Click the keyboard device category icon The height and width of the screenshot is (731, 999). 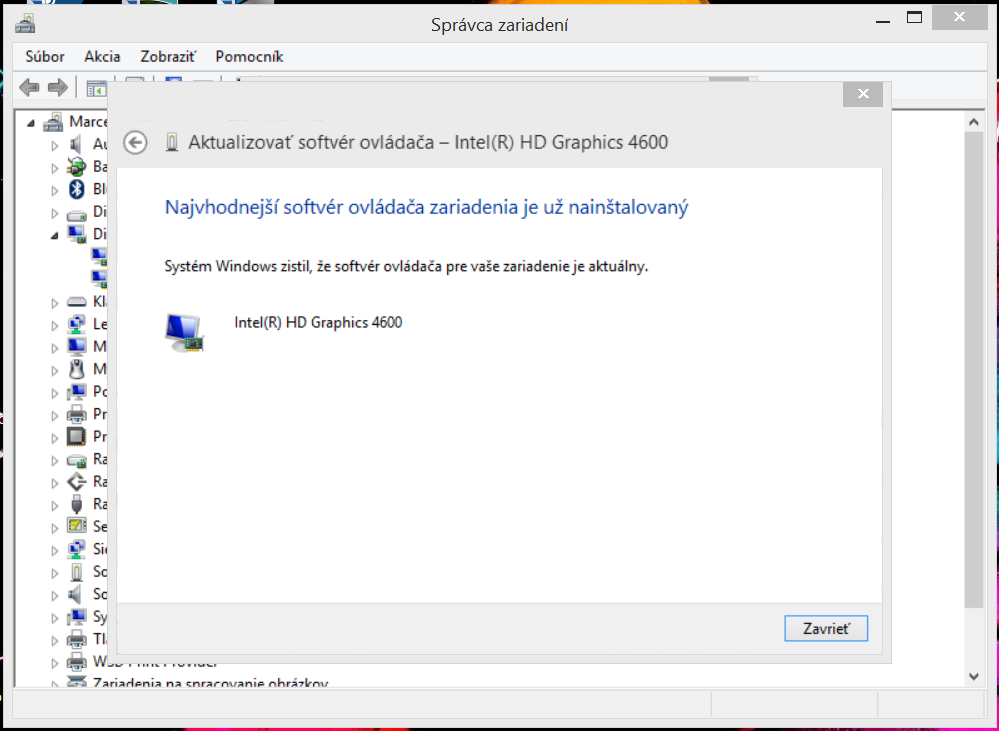pos(77,301)
